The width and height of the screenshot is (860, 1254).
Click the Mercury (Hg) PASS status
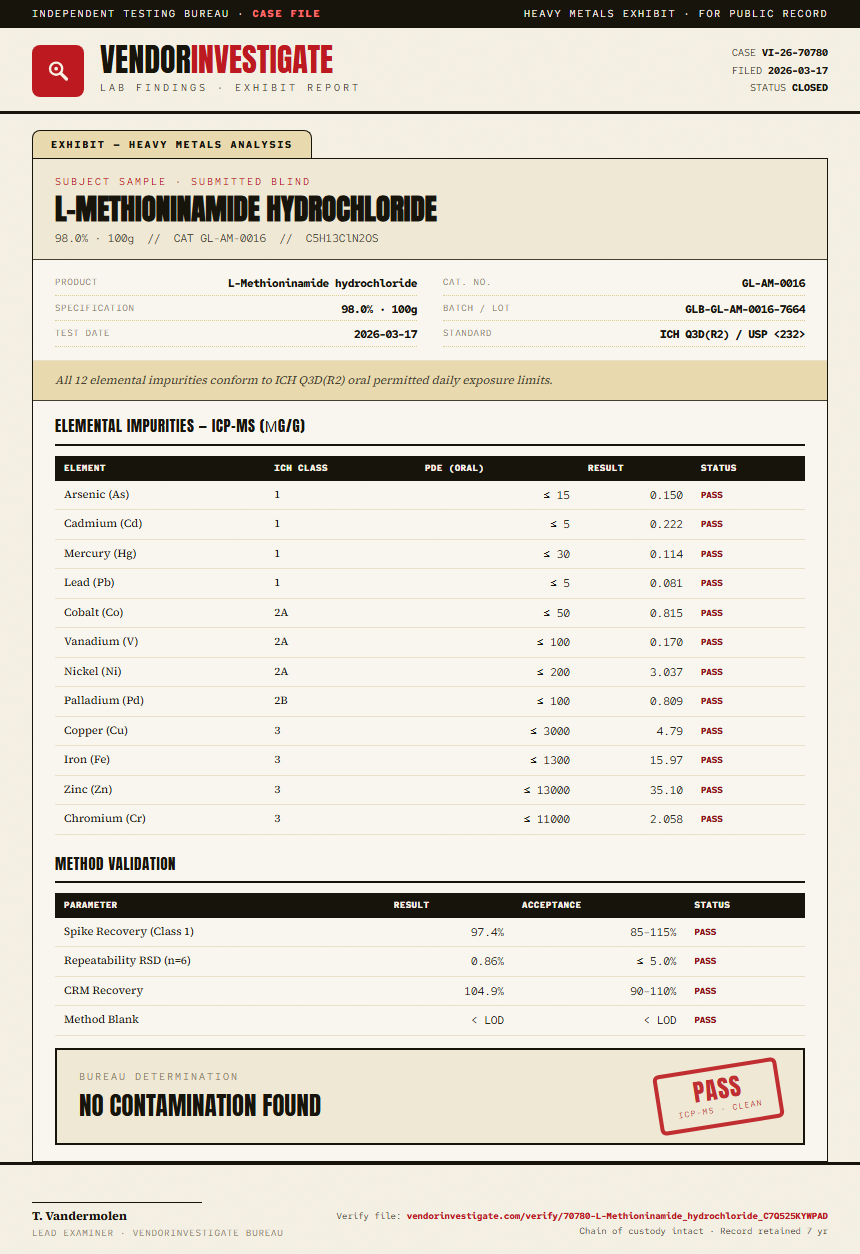click(711, 554)
